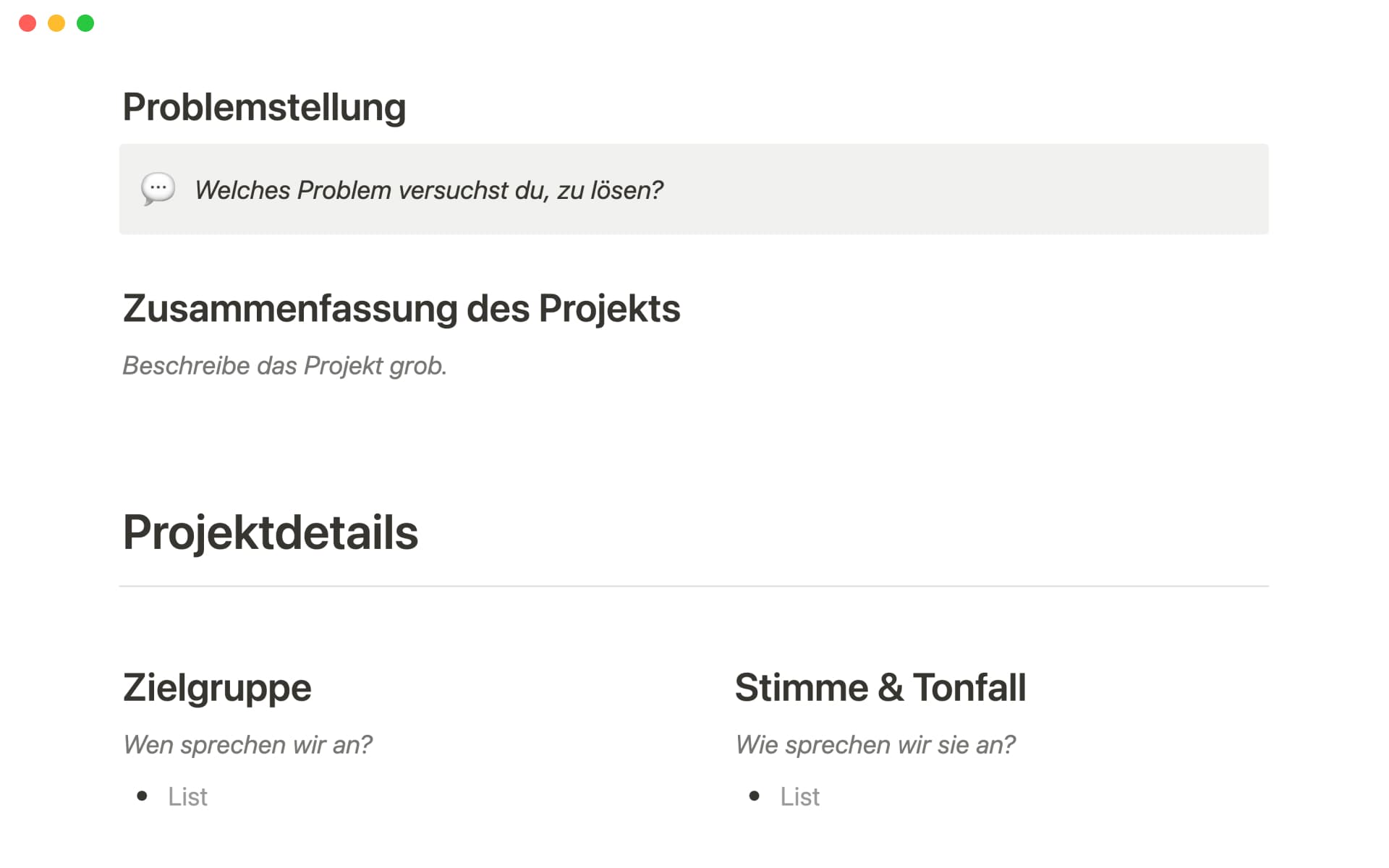The height and width of the screenshot is (868, 1389).
Task: Place cursor at end of Welches Problem question
Action: [x=664, y=190]
